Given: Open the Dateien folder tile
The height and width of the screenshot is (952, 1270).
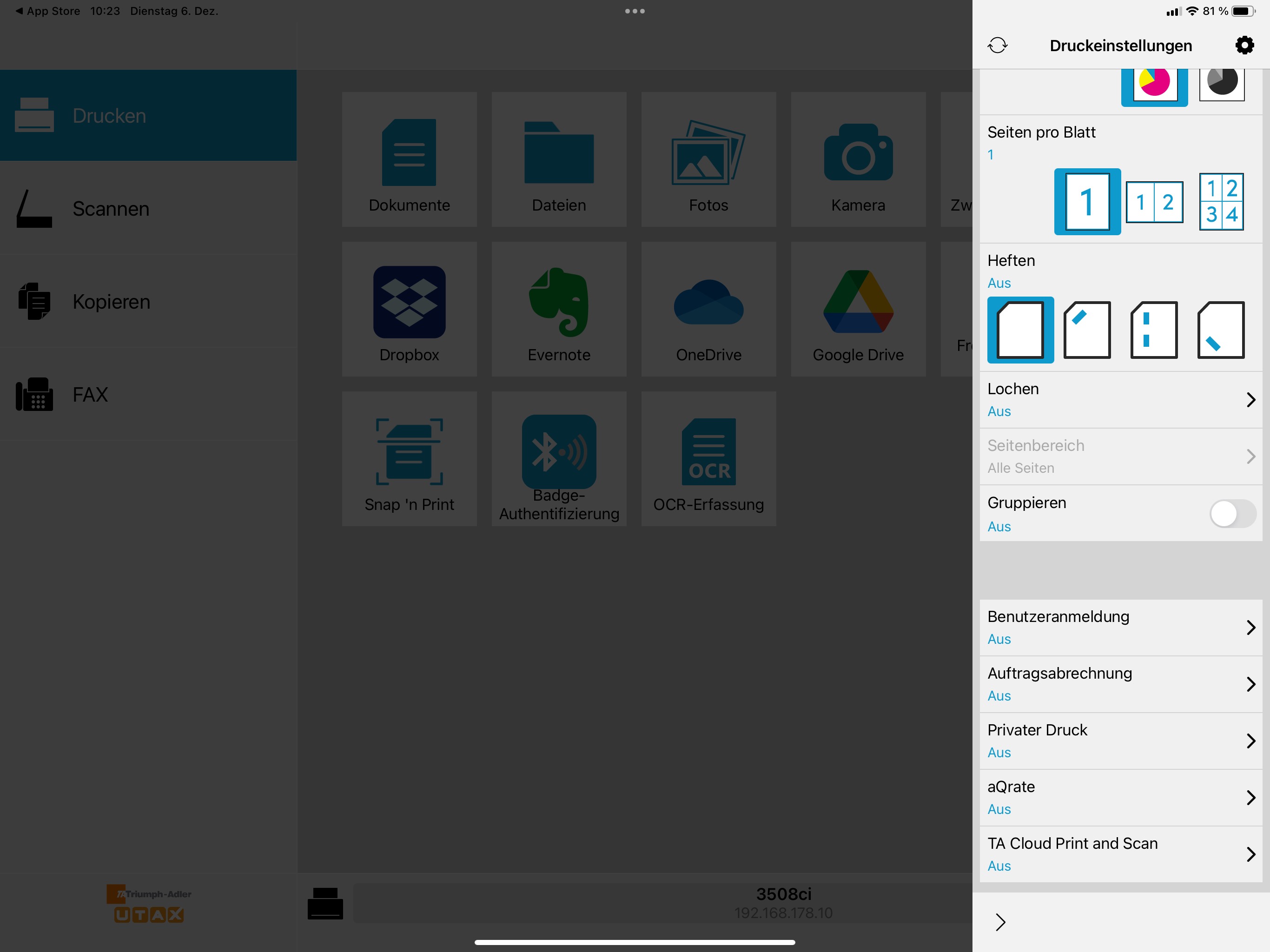Looking at the screenshot, I should (x=559, y=159).
